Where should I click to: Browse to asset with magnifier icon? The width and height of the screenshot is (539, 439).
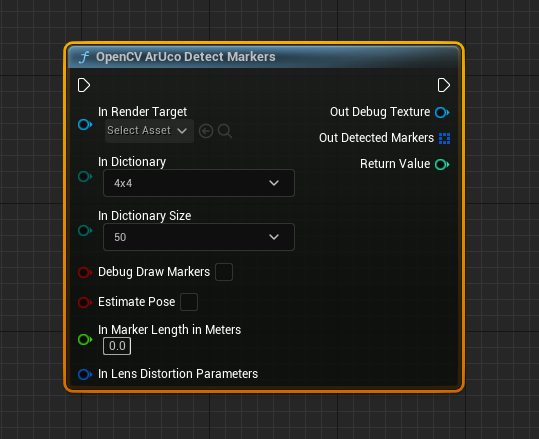(225, 131)
